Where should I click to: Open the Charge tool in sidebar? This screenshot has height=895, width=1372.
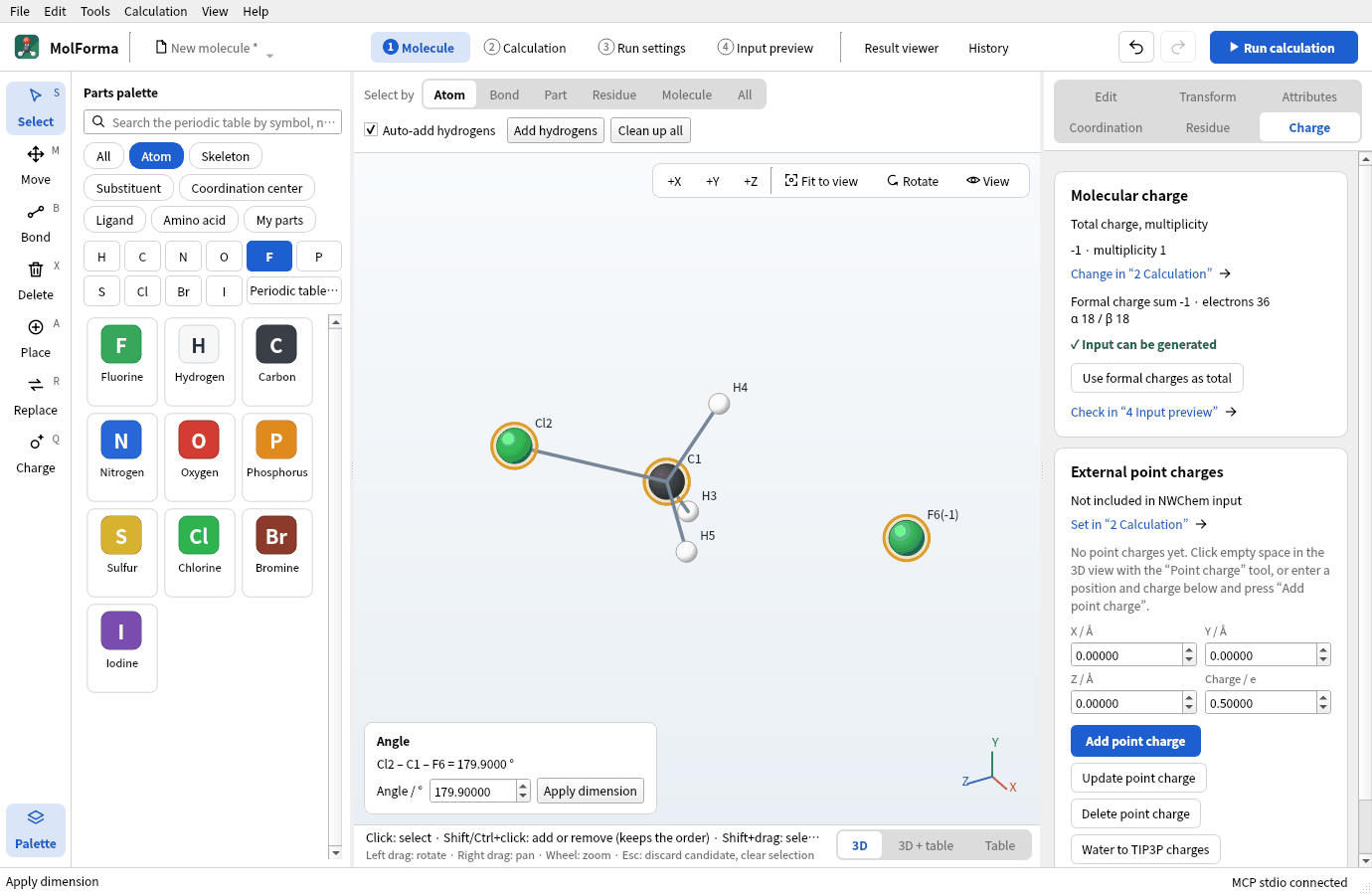coord(36,453)
